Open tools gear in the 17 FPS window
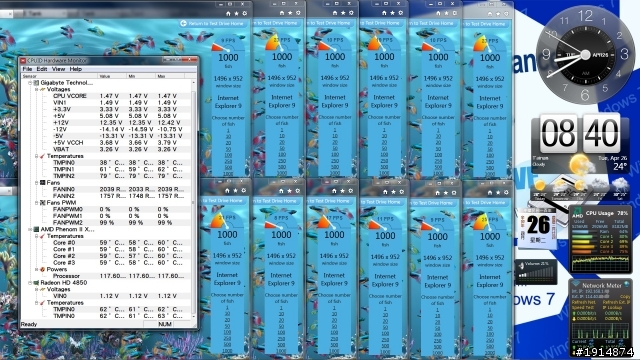 351,191
